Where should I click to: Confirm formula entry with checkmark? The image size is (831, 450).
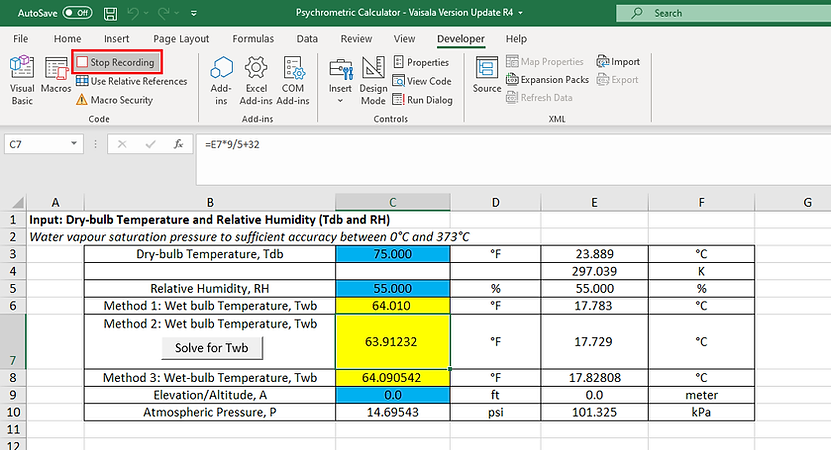point(151,144)
